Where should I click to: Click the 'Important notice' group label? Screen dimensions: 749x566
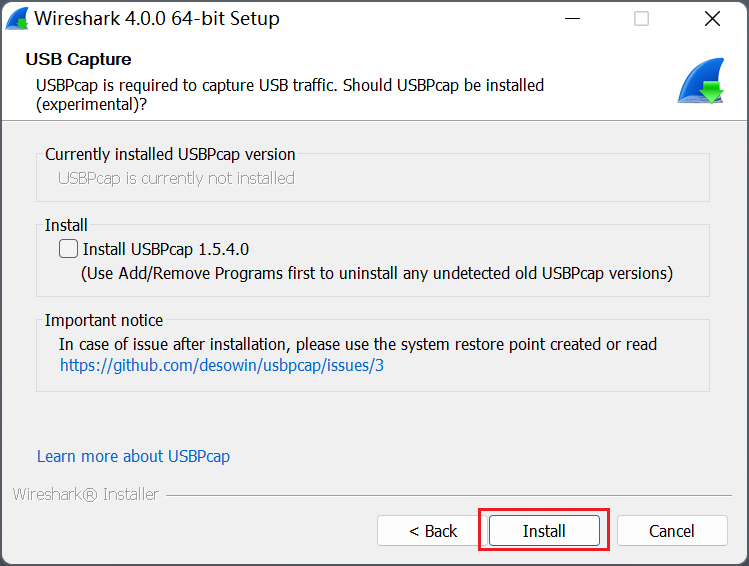click(104, 320)
